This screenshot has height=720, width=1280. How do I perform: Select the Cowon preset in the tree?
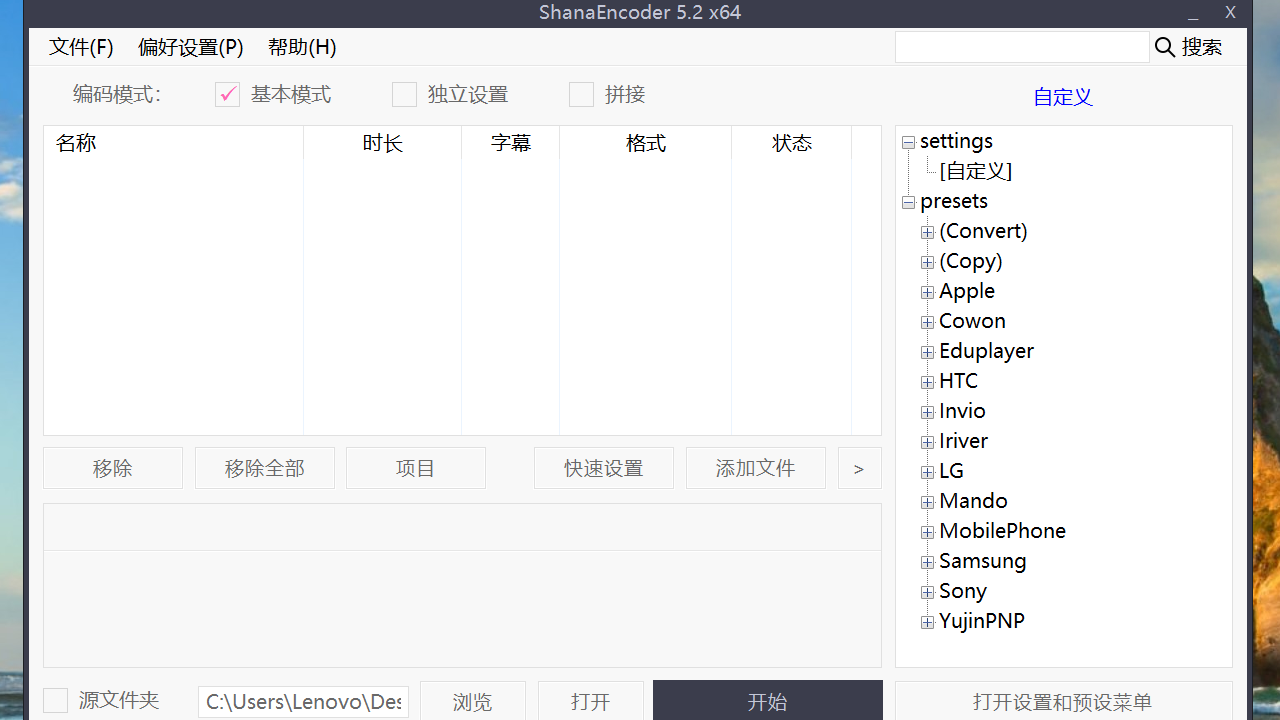click(972, 320)
